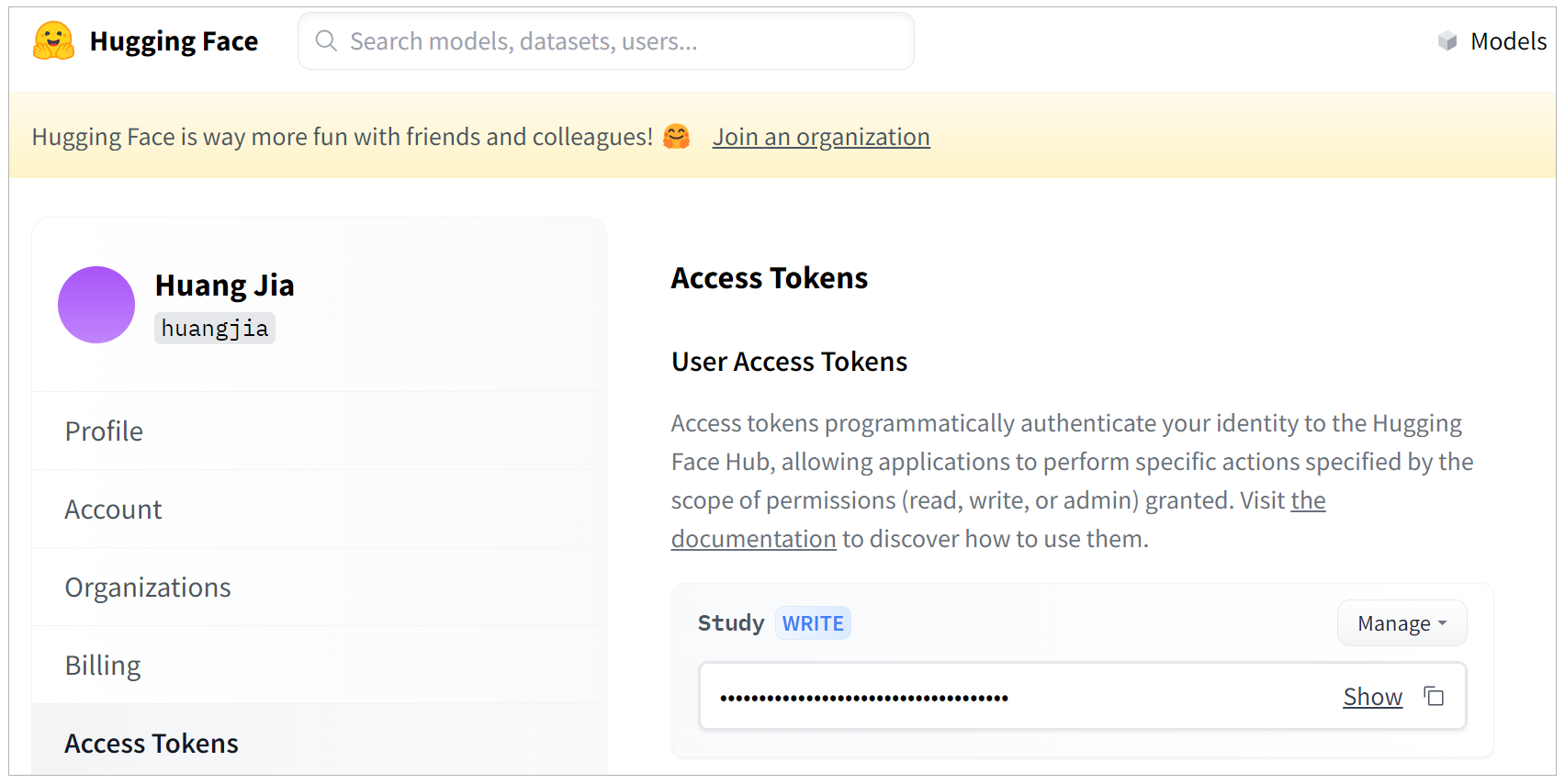This screenshot has height=784, width=1565.
Task: Click the Join an organization link
Action: (821, 137)
